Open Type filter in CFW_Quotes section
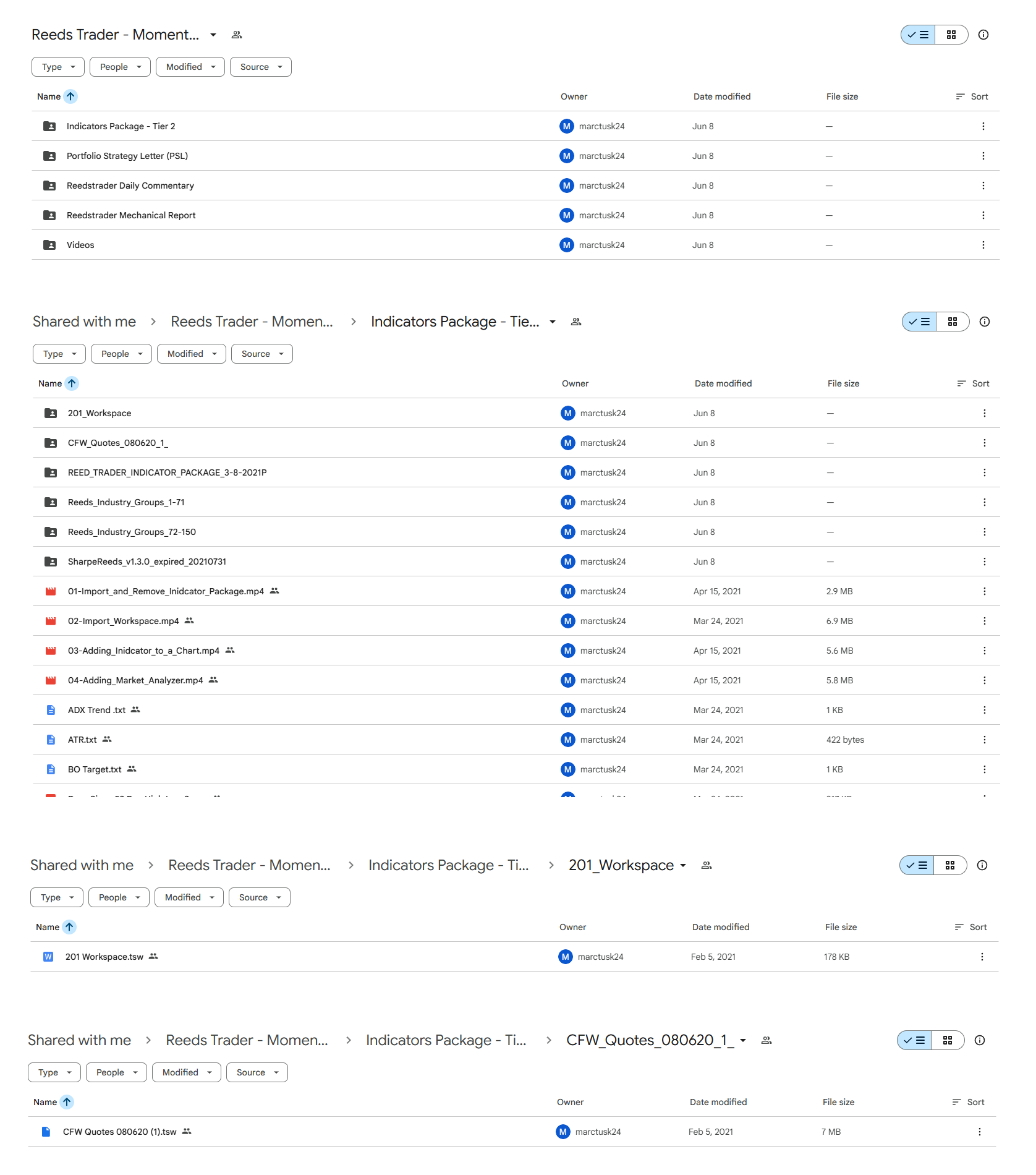Viewport: 1036px width, 1175px height. tap(54, 1072)
